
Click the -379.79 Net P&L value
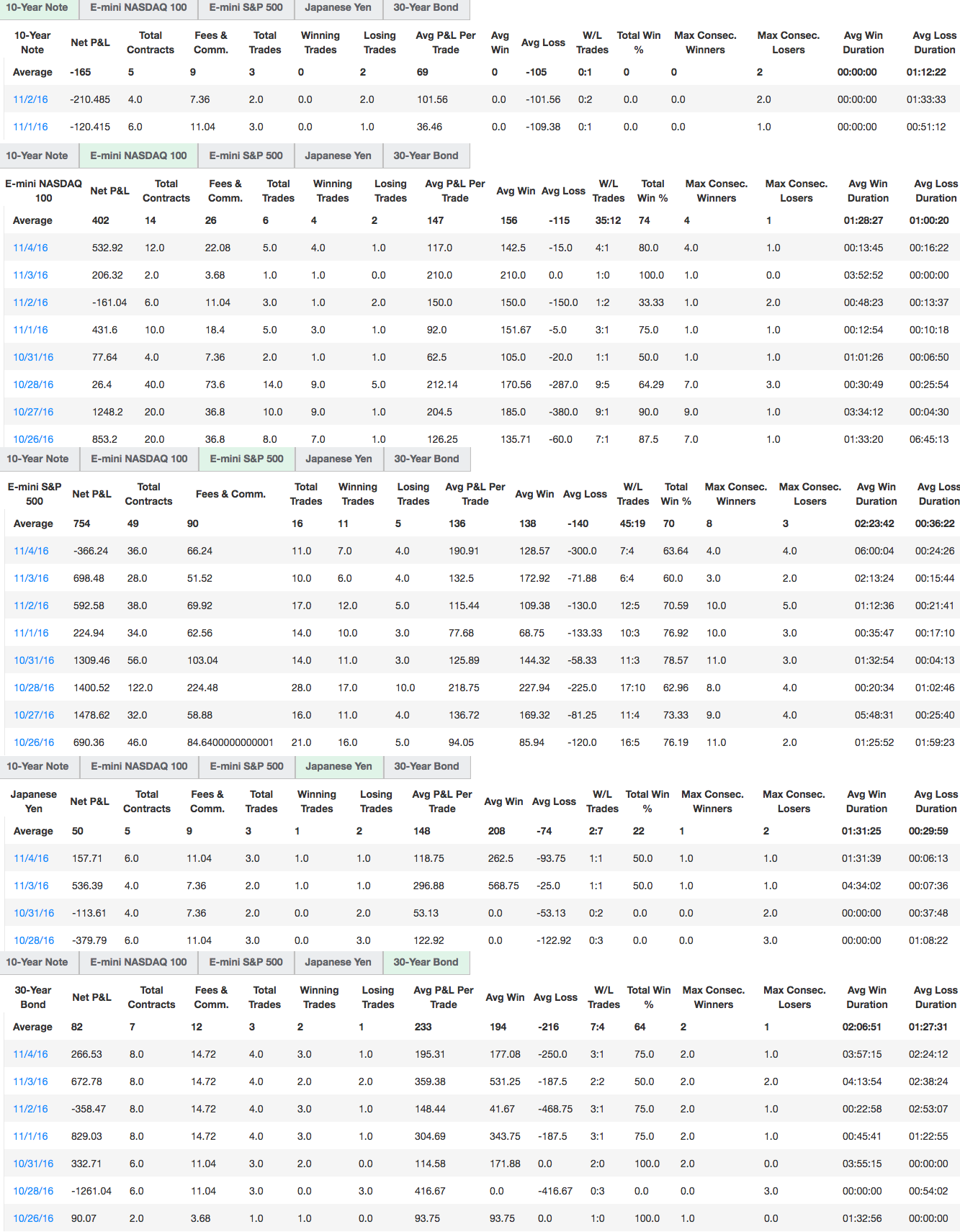coord(89,940)
